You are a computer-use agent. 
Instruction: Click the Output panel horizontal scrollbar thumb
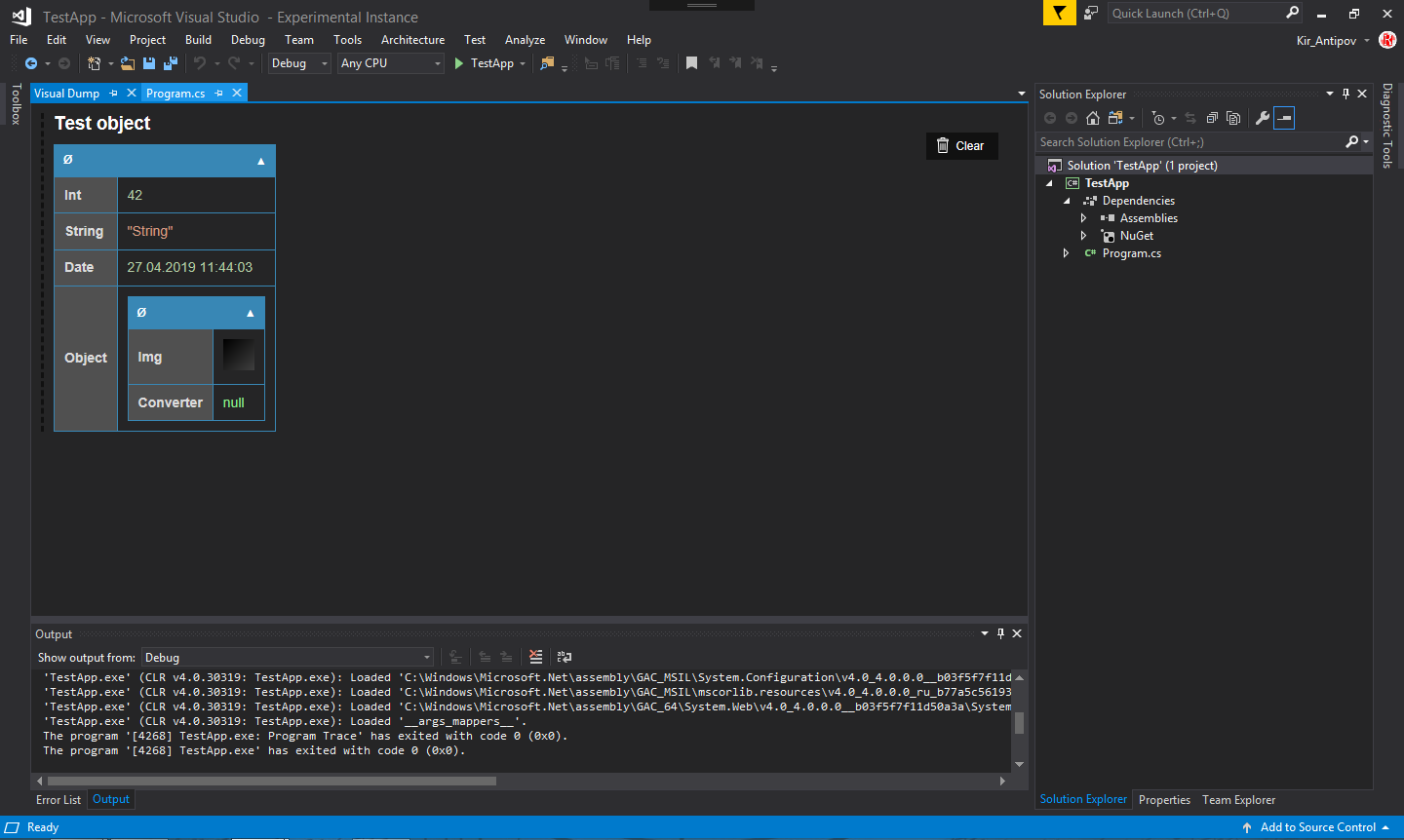click(271, 782)
